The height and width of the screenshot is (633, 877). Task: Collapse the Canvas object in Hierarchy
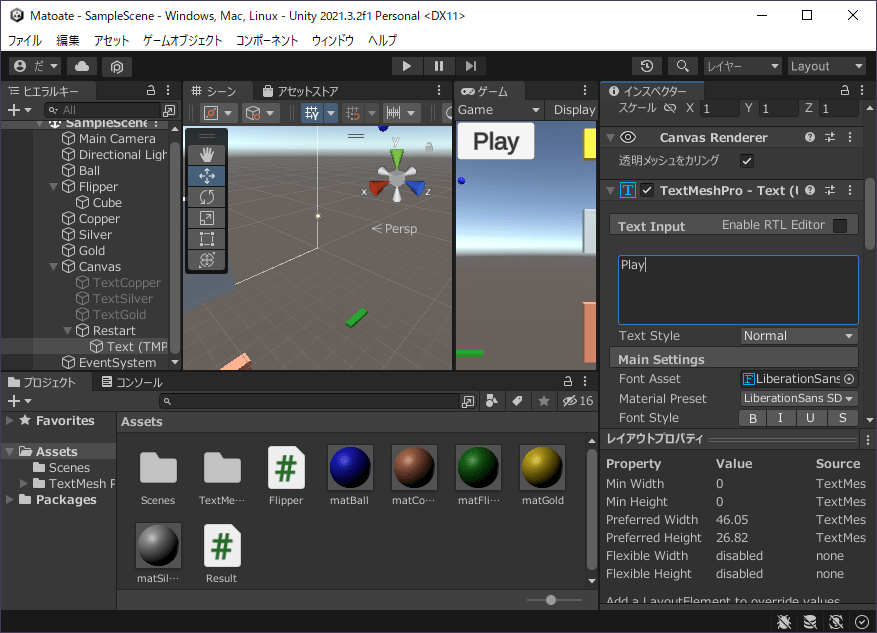tap(54, 267)
